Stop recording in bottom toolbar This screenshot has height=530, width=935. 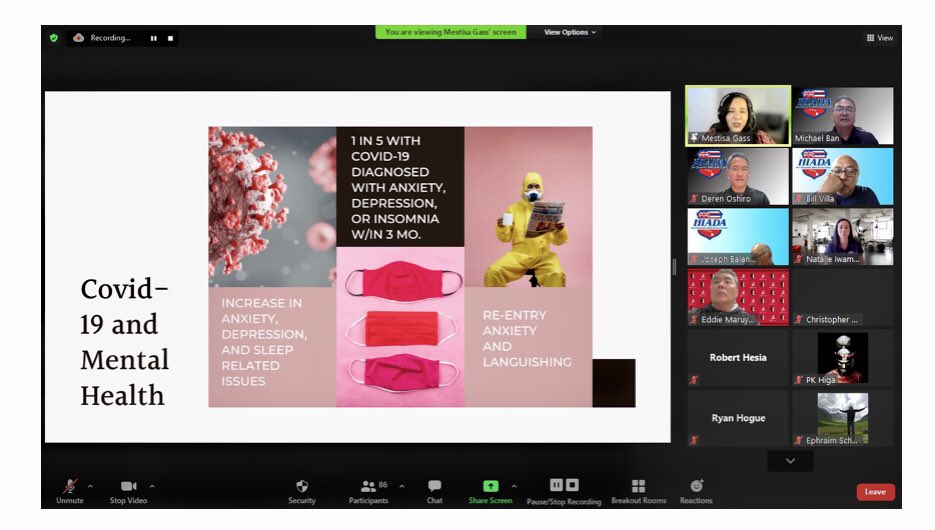coord(572,485)
